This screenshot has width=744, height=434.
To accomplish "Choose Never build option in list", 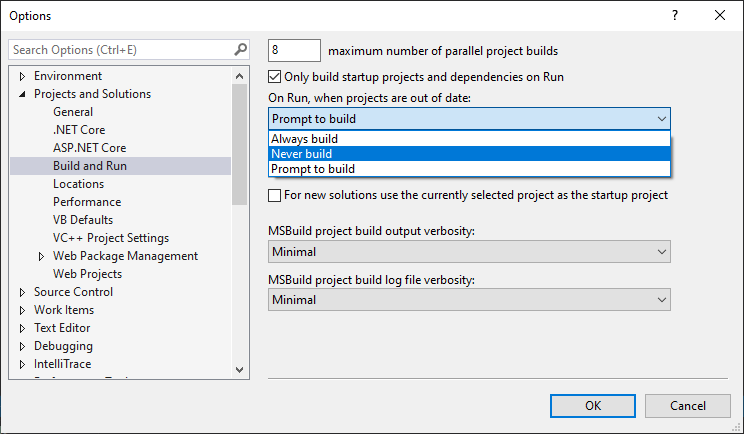I will [301, 154].
